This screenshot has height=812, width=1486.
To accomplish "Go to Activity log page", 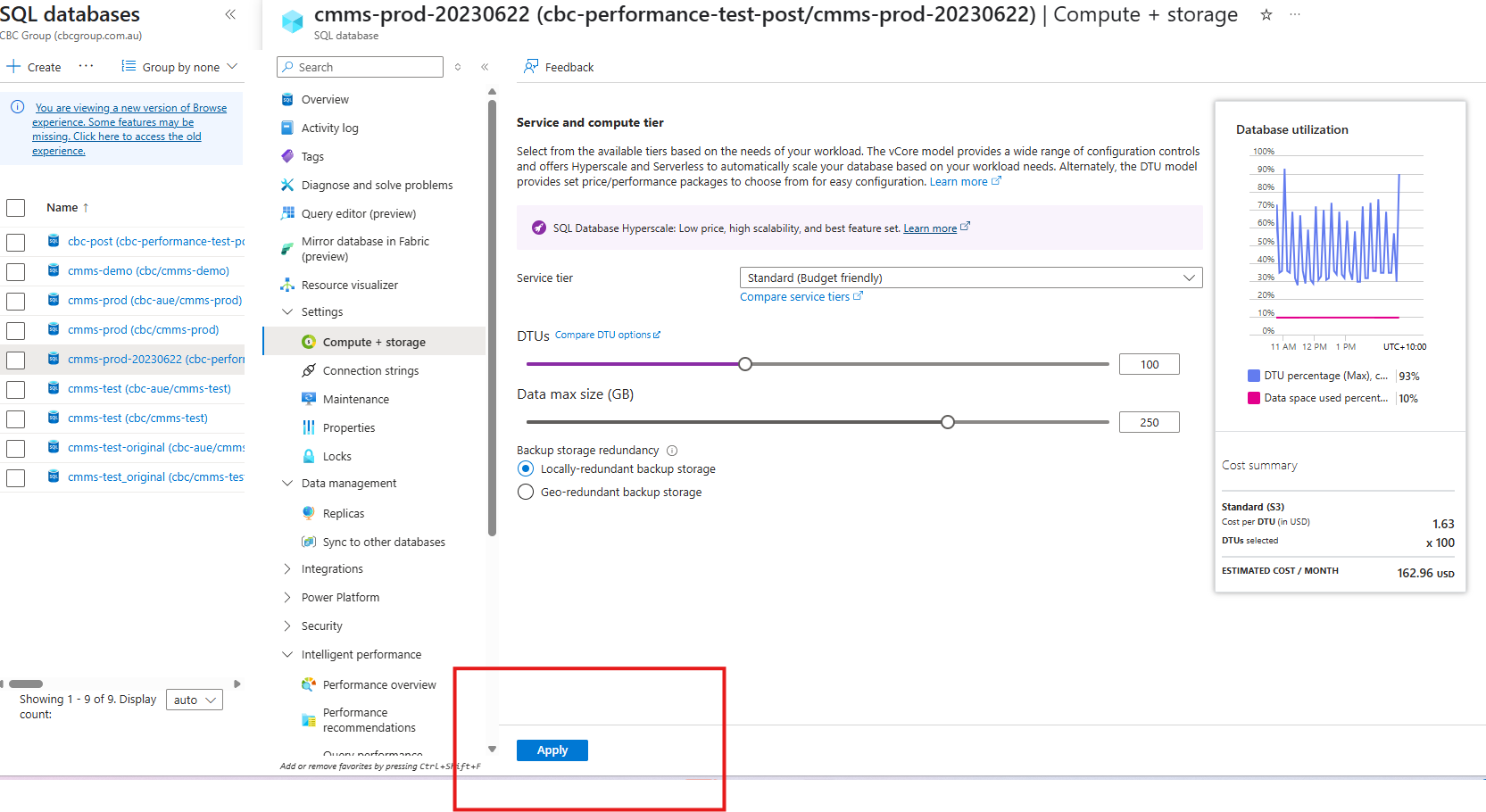I will [x=329, y=128].
